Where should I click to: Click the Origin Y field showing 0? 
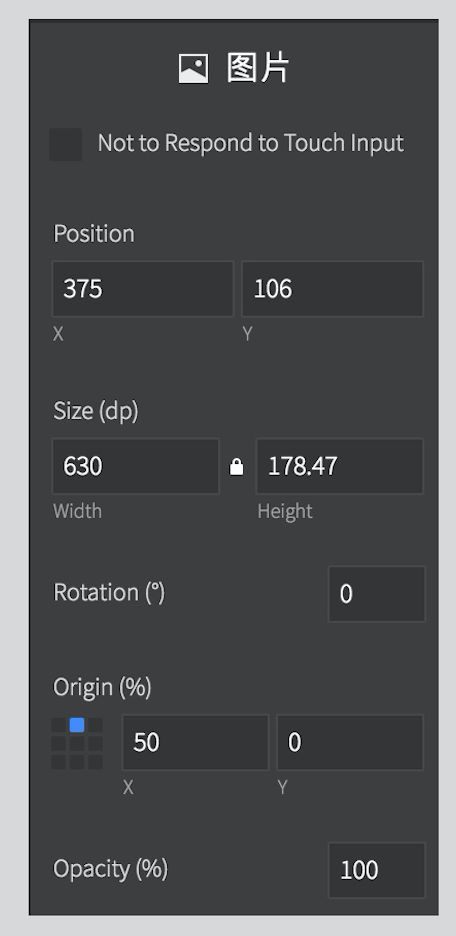(350, 743)
